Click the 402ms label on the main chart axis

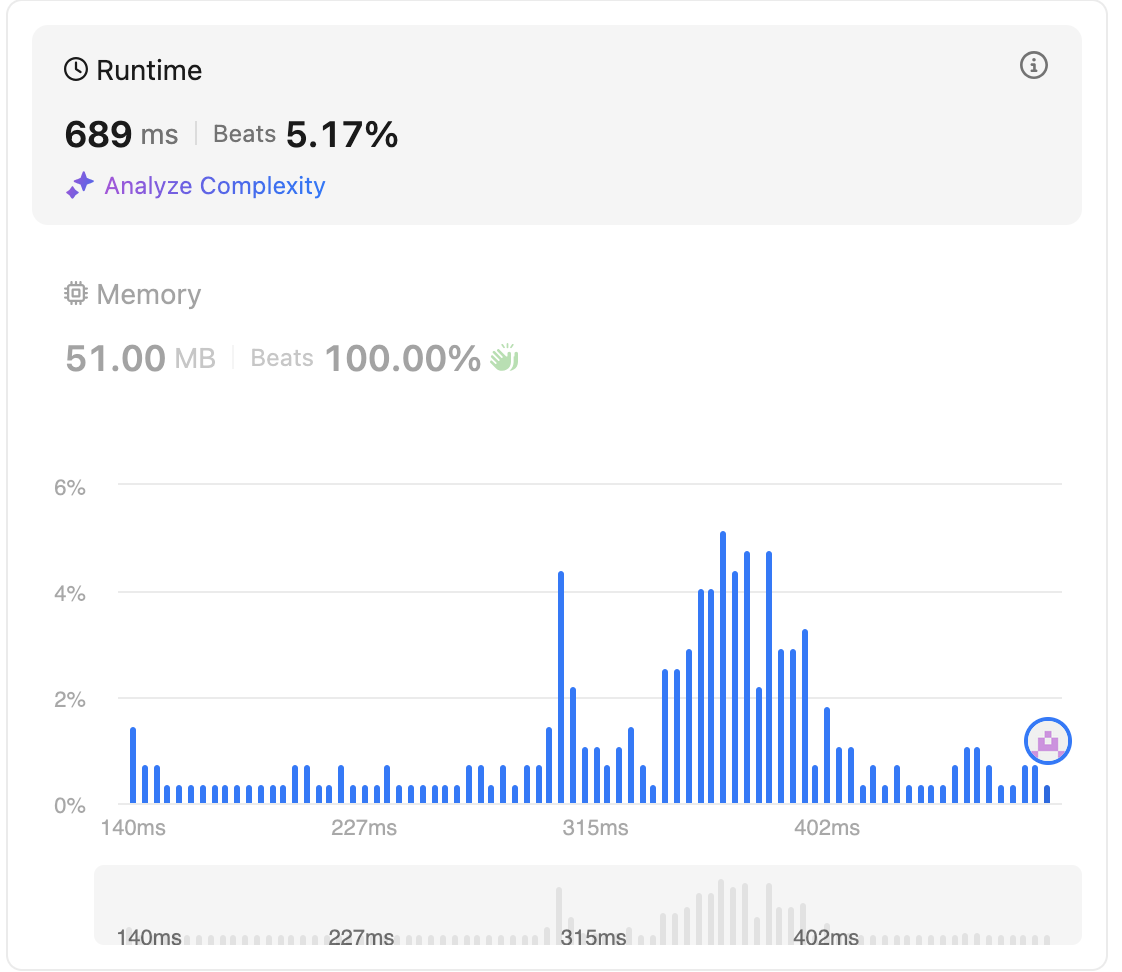tap(826, 829)
